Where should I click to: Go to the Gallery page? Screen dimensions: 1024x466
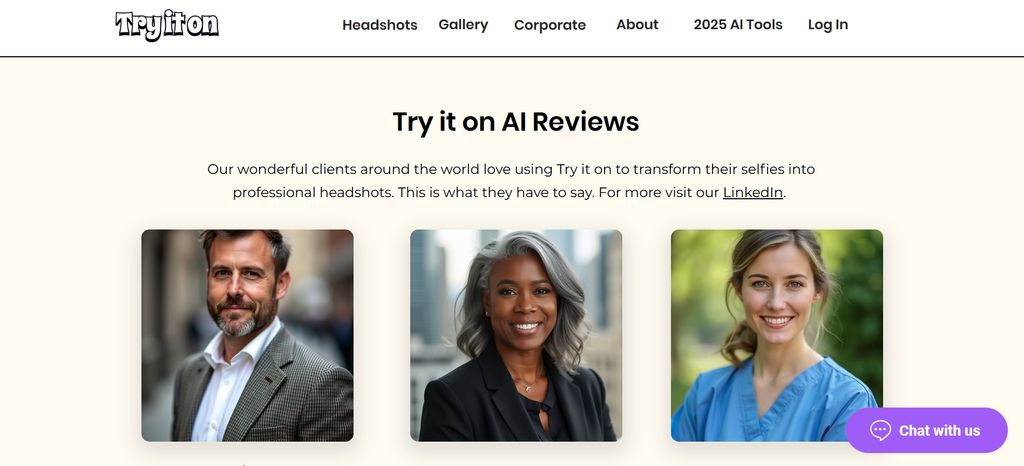463,25
